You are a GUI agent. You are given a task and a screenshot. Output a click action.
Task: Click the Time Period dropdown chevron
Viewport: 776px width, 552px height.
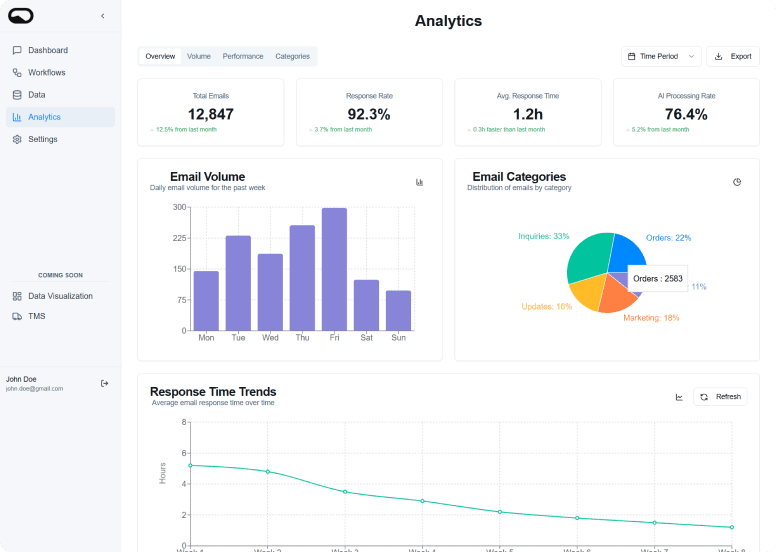pos(691,56)
